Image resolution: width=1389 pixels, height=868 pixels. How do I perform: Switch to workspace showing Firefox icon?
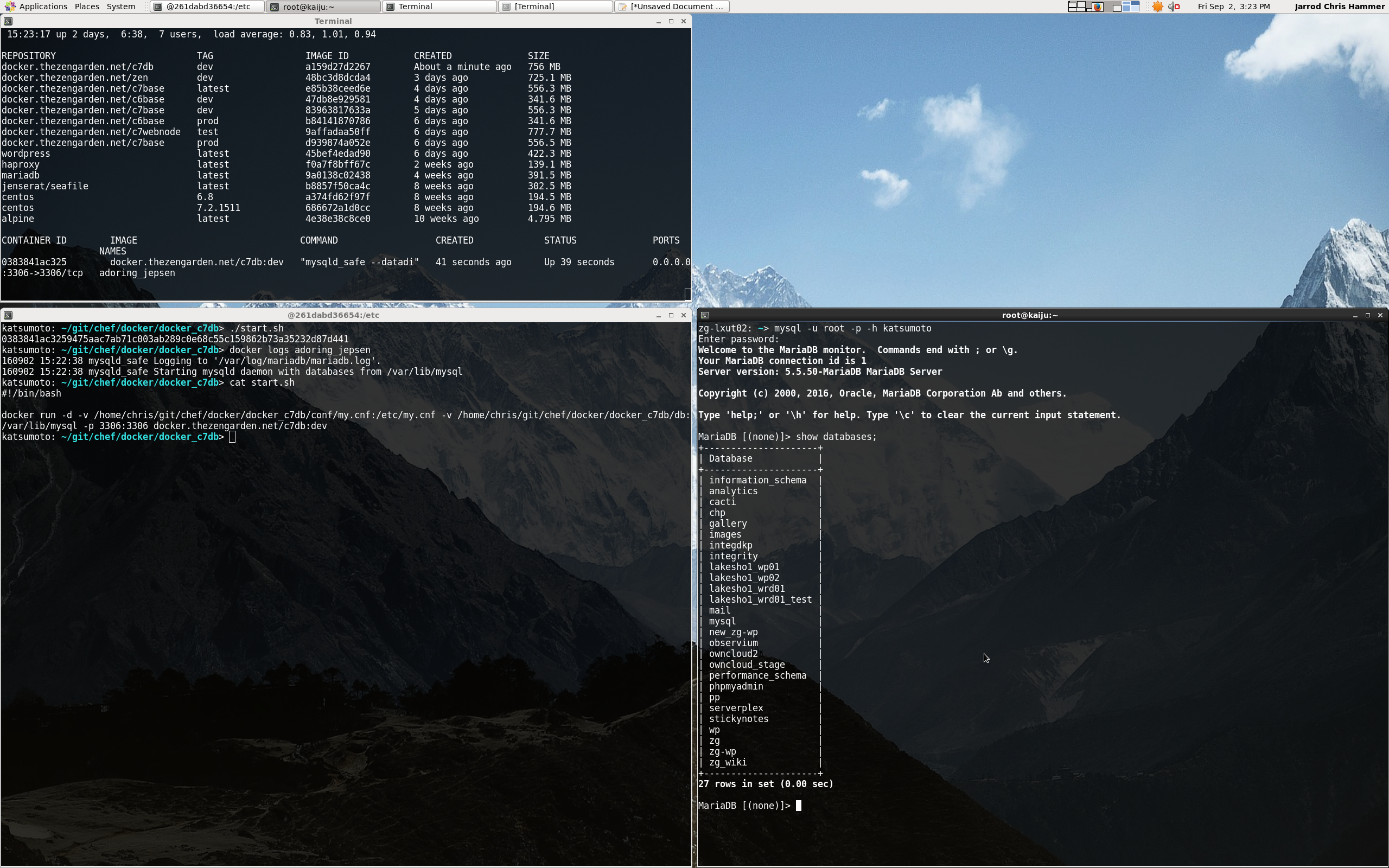pyautogui.click(x=1094, y=7)
